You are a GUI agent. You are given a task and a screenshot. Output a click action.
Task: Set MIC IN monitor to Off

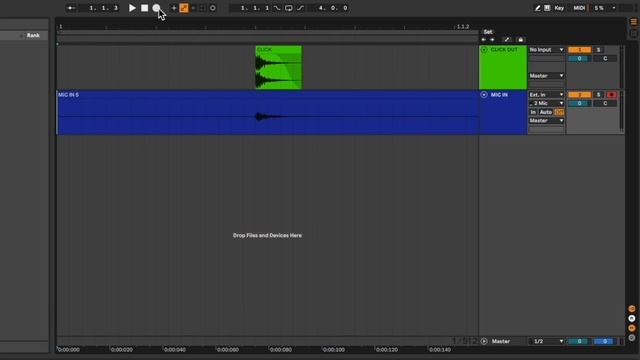coord(559,112)
